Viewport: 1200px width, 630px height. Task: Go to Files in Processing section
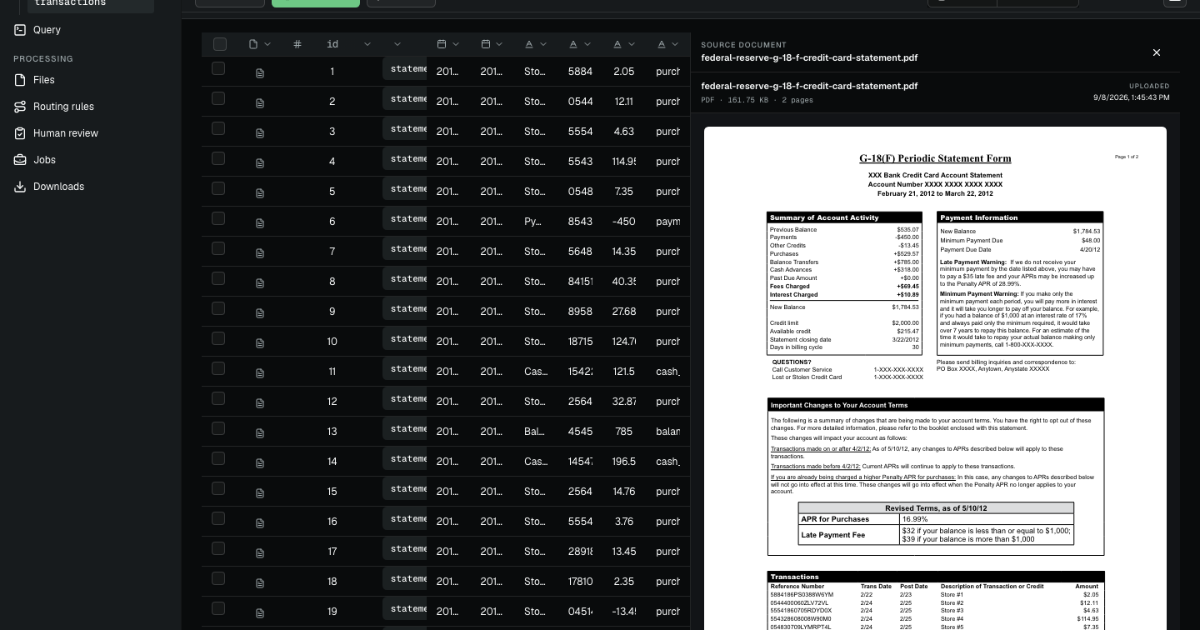pyautogui.click(x=44, y=80)
